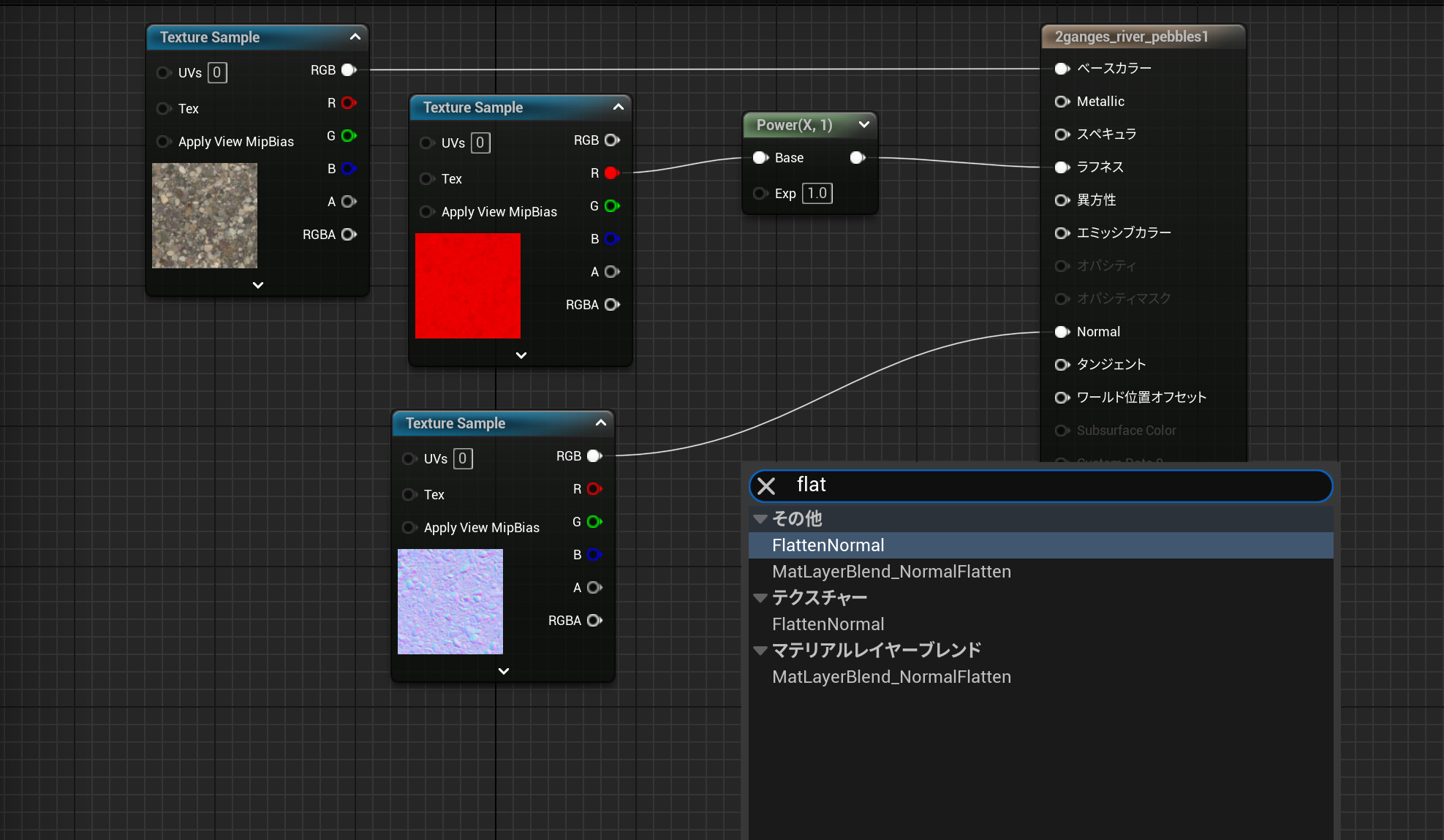
Task: Click green G pin on red texture node
Action: [612, 206]
